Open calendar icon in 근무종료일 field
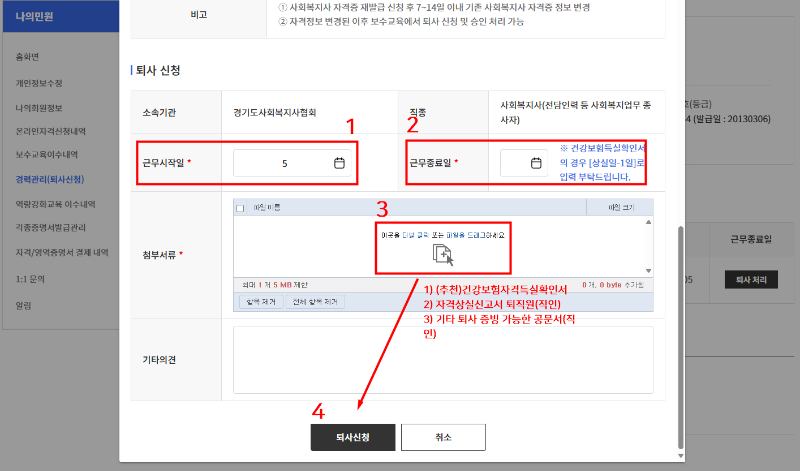800x471 pixels. coord(536,163)
